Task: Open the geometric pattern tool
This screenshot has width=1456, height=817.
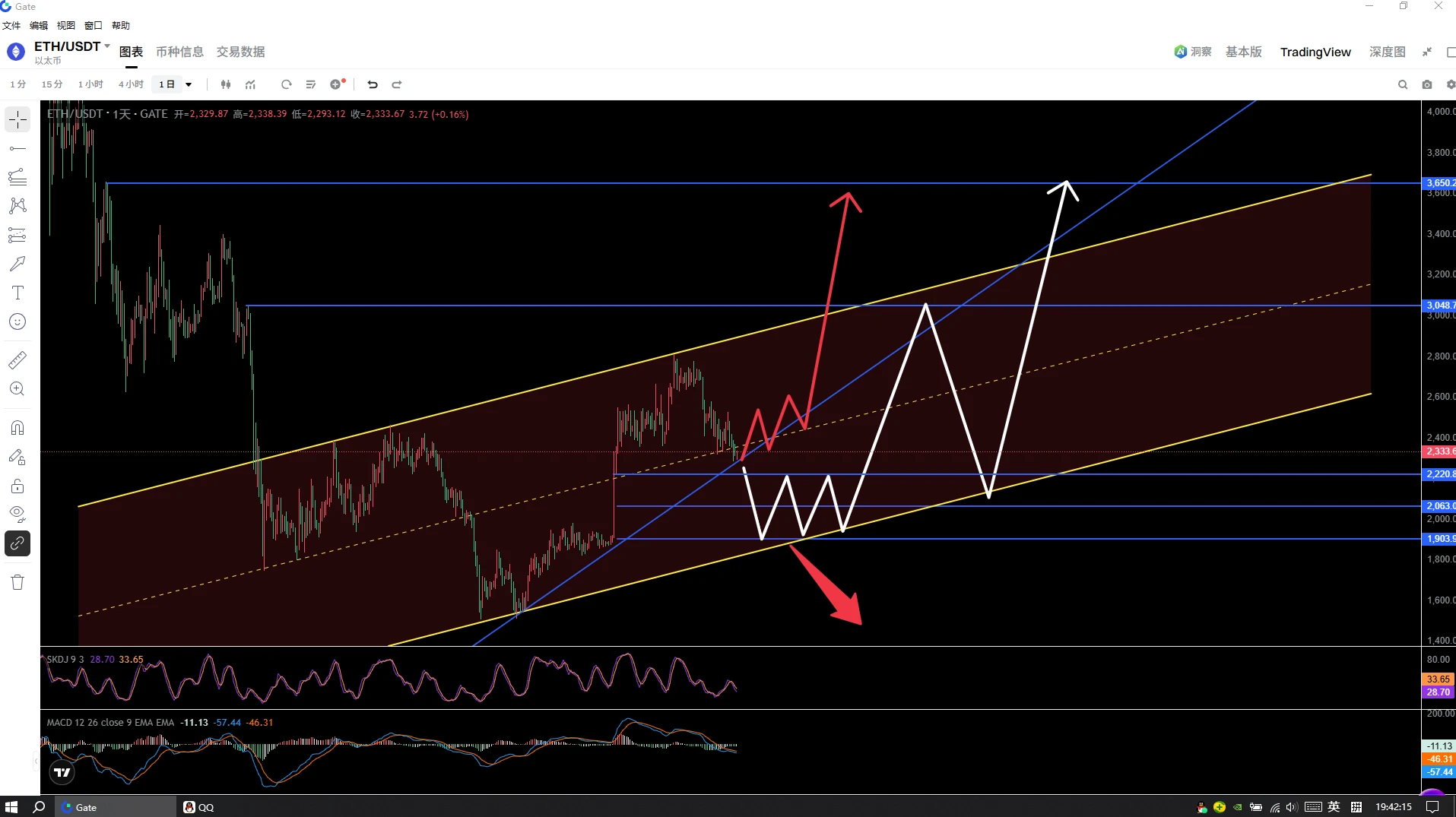Action: click(17, 206)
